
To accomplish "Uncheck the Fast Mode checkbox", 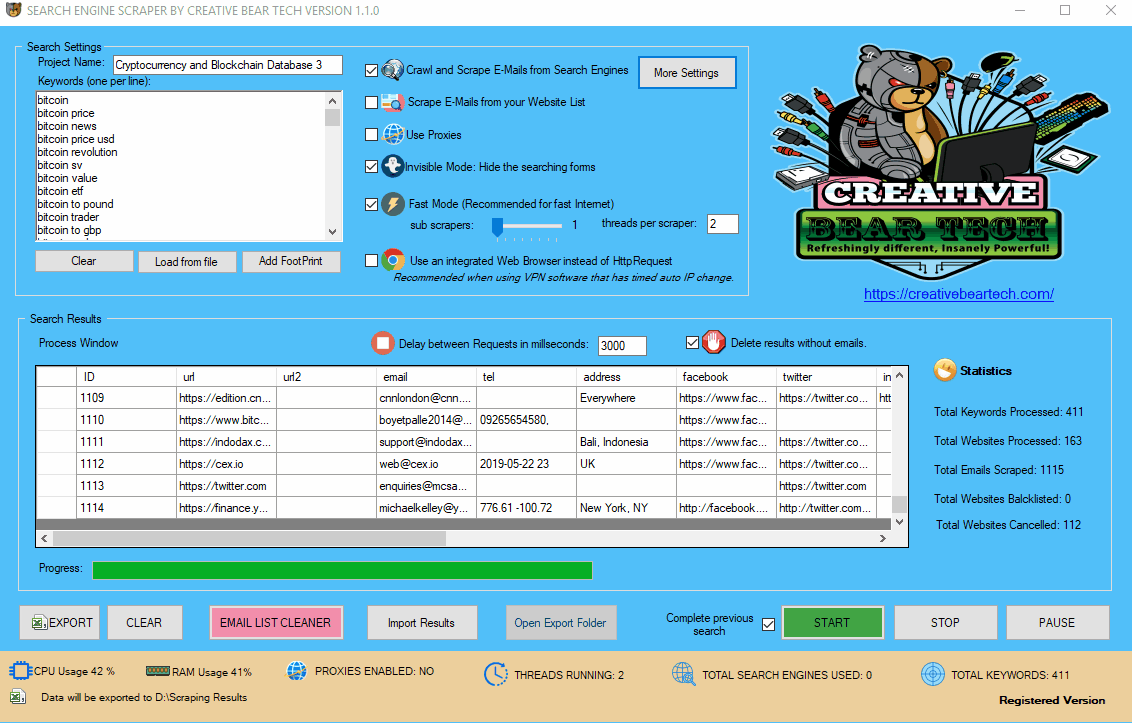I will 371,204.
